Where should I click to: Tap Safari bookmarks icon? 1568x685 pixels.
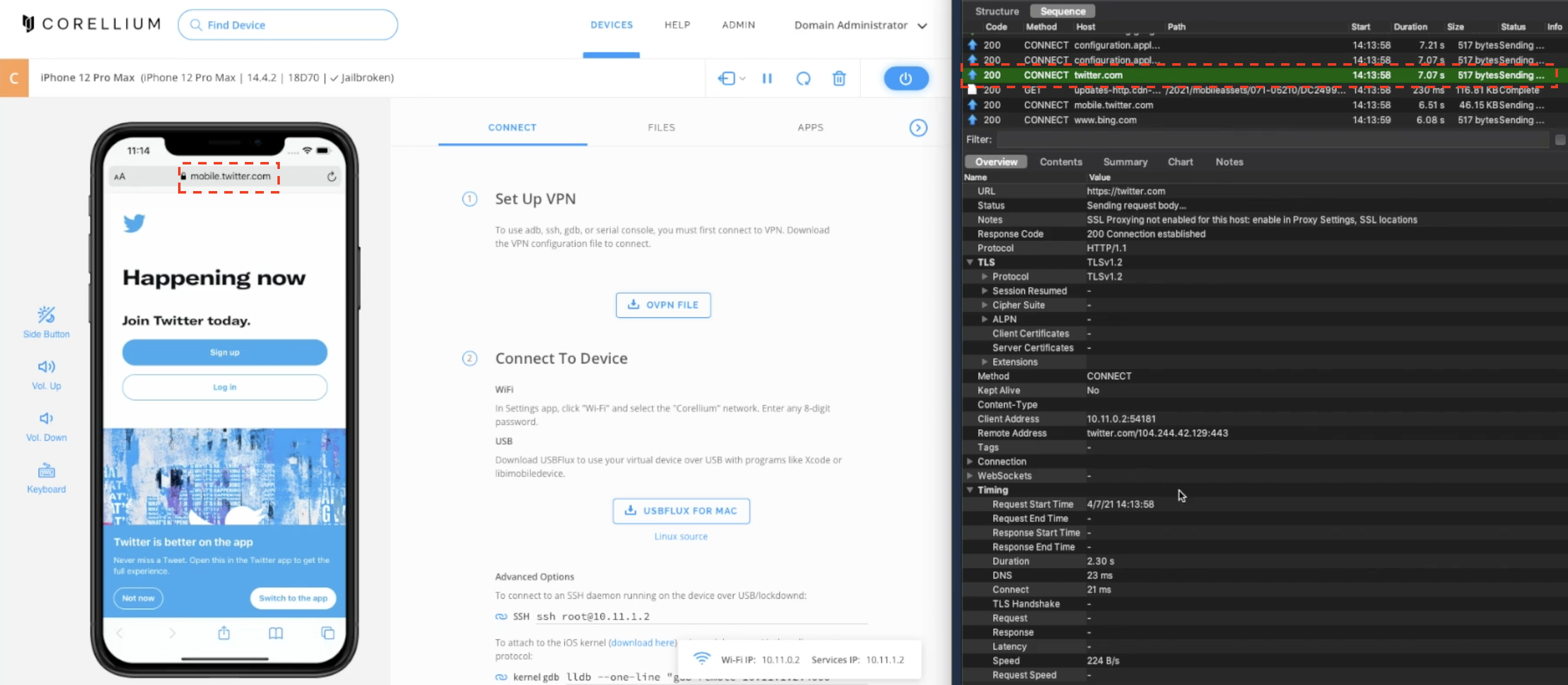(276, 633)
